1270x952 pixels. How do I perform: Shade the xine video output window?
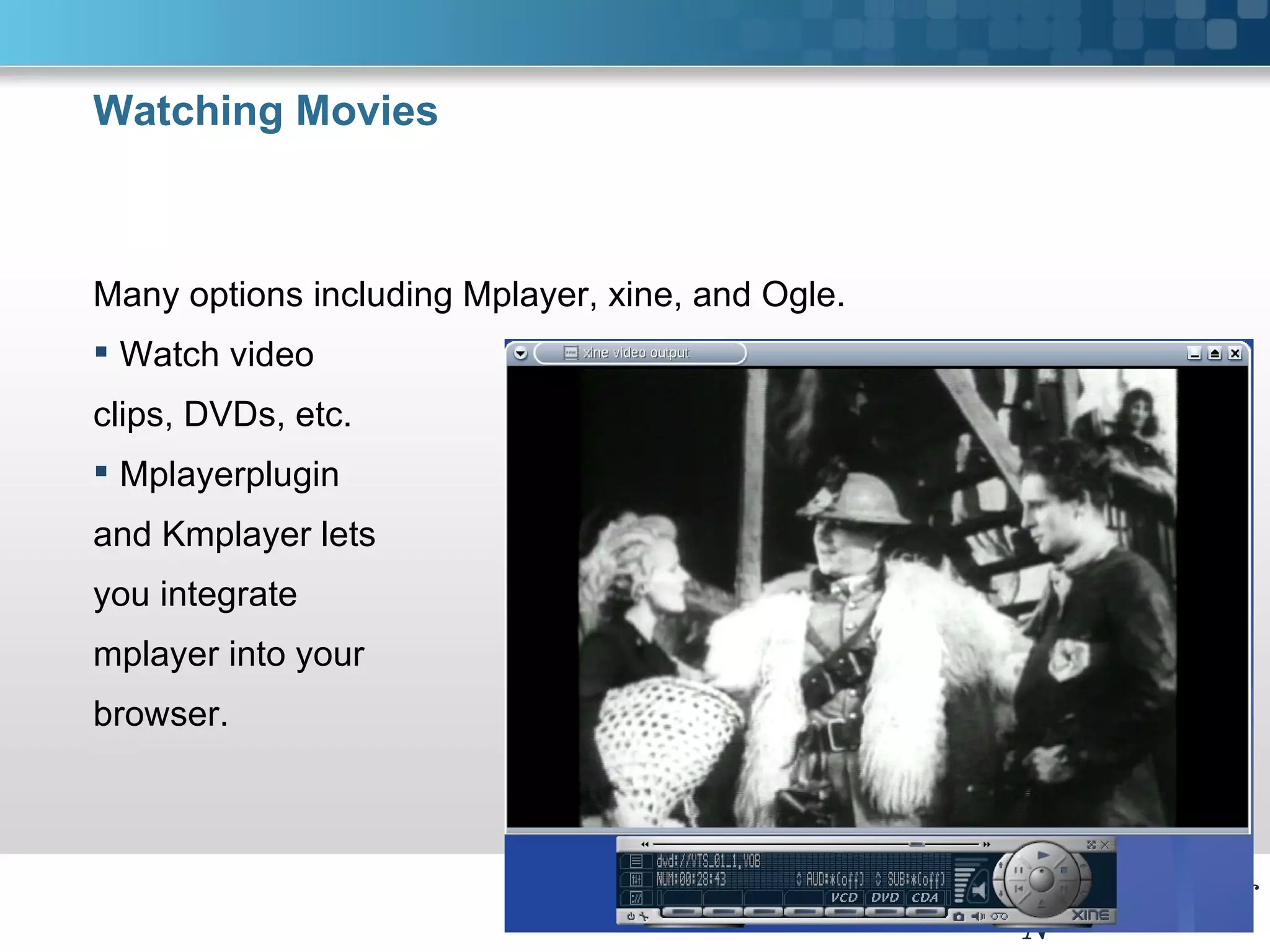(1215, 353)
